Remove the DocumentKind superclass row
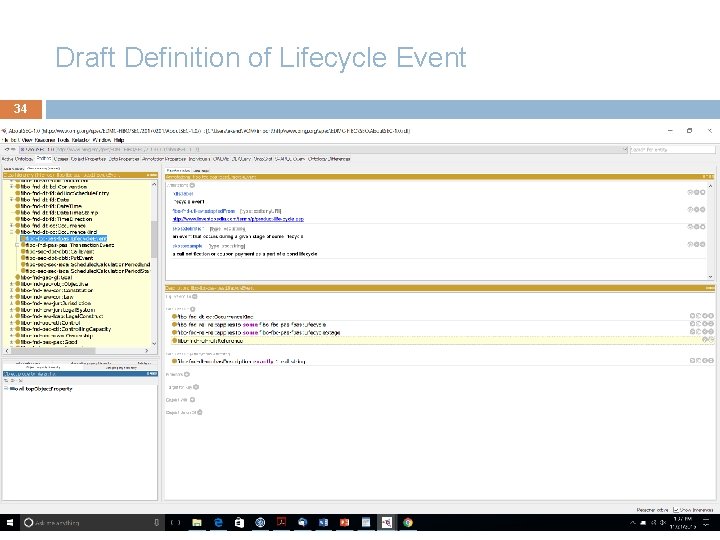 tap(705, 316)
